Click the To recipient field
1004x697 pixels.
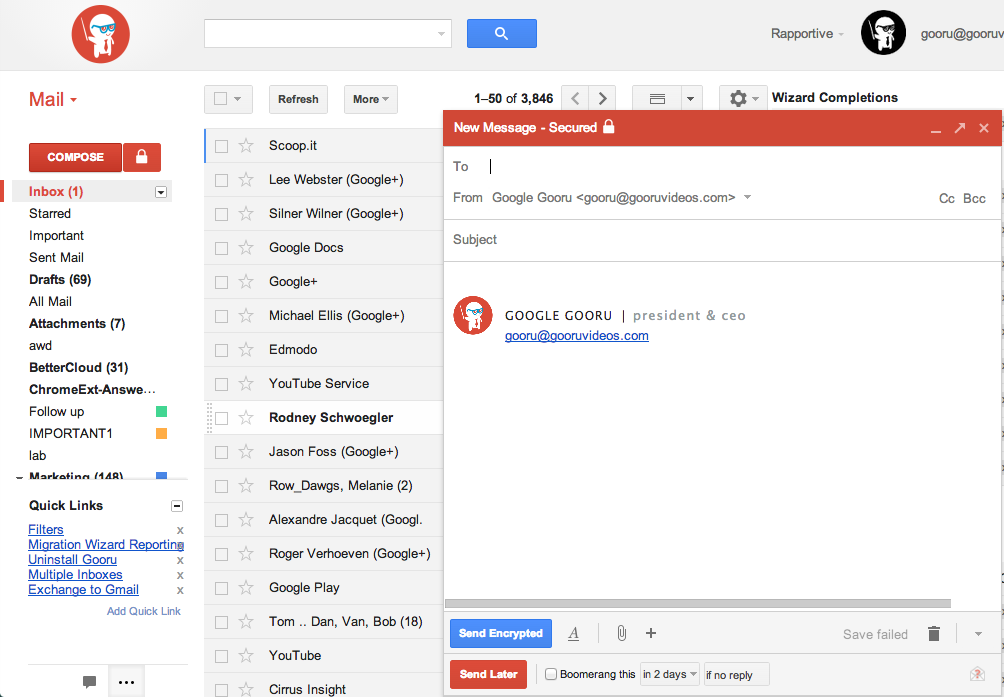point(722,166)
